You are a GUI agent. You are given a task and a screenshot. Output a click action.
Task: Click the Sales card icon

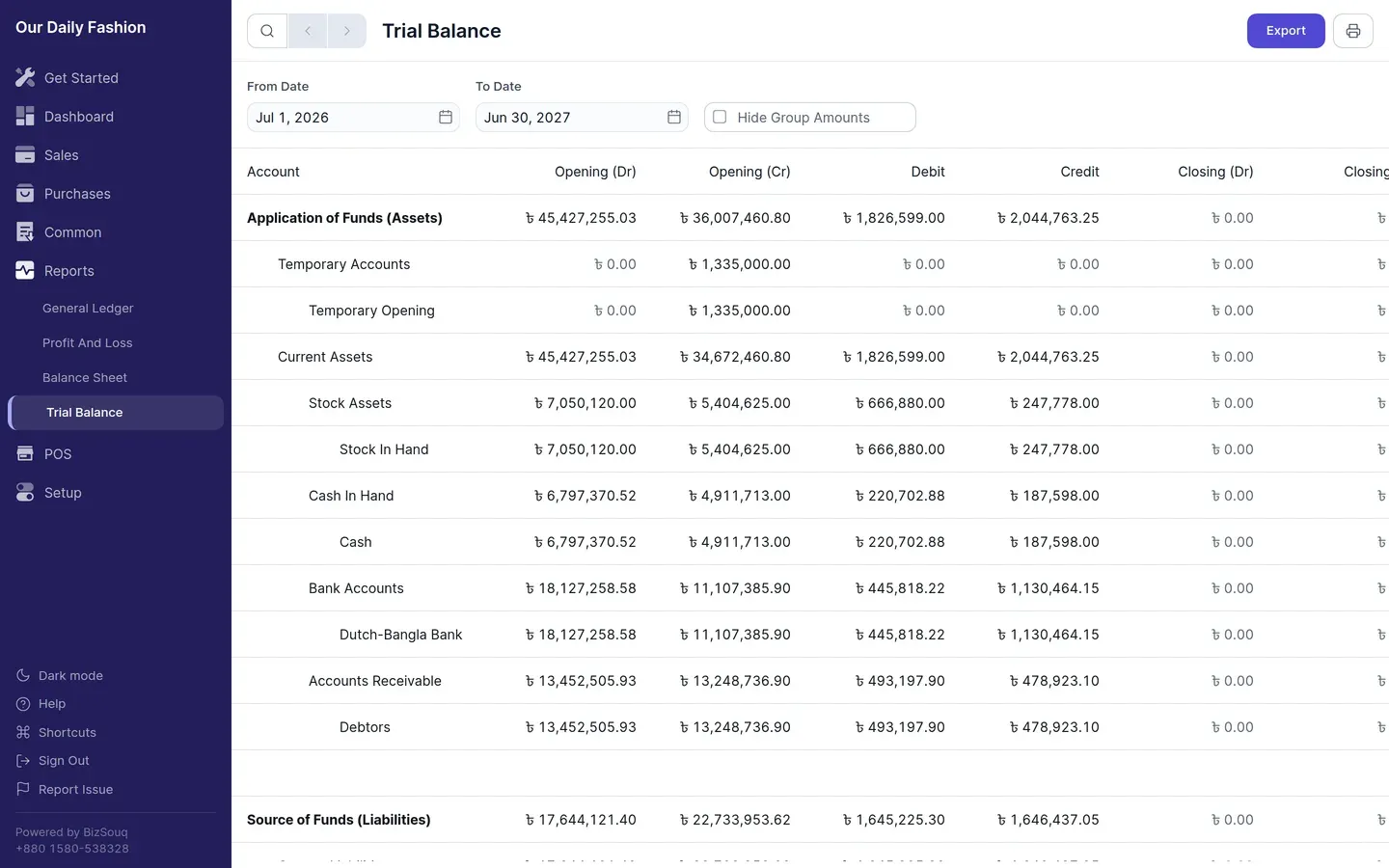[x=25, y=154]
